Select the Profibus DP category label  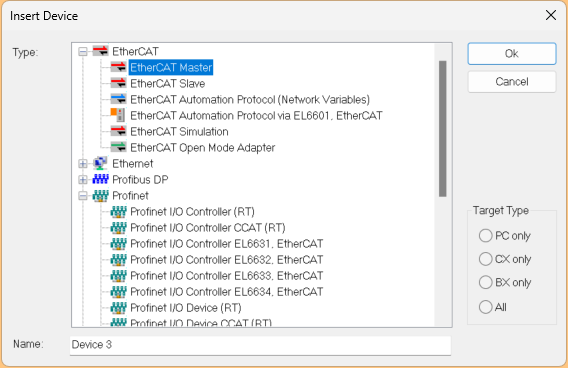pos(140,179)
